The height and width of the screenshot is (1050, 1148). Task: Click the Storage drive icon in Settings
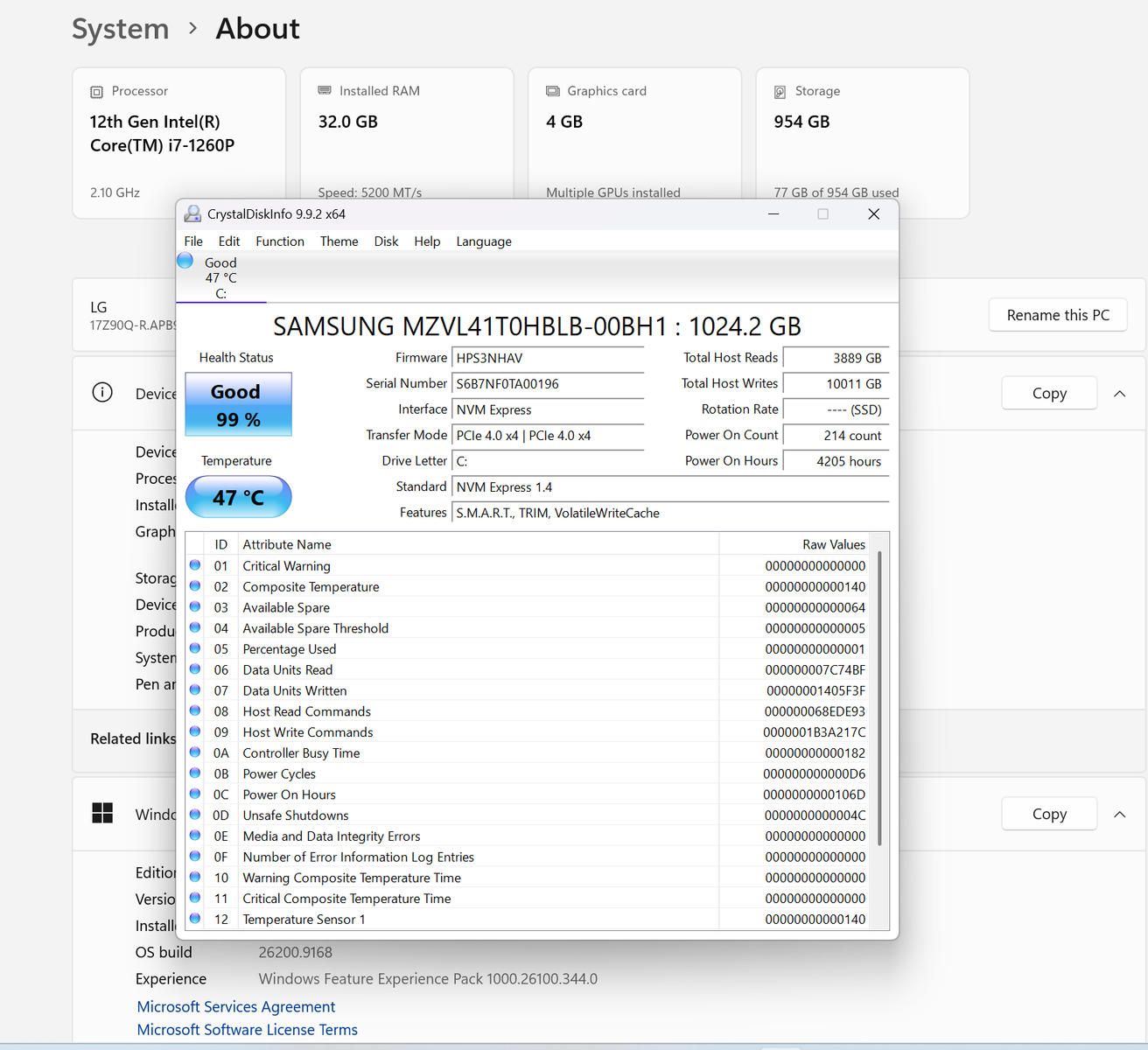[780, 92]
